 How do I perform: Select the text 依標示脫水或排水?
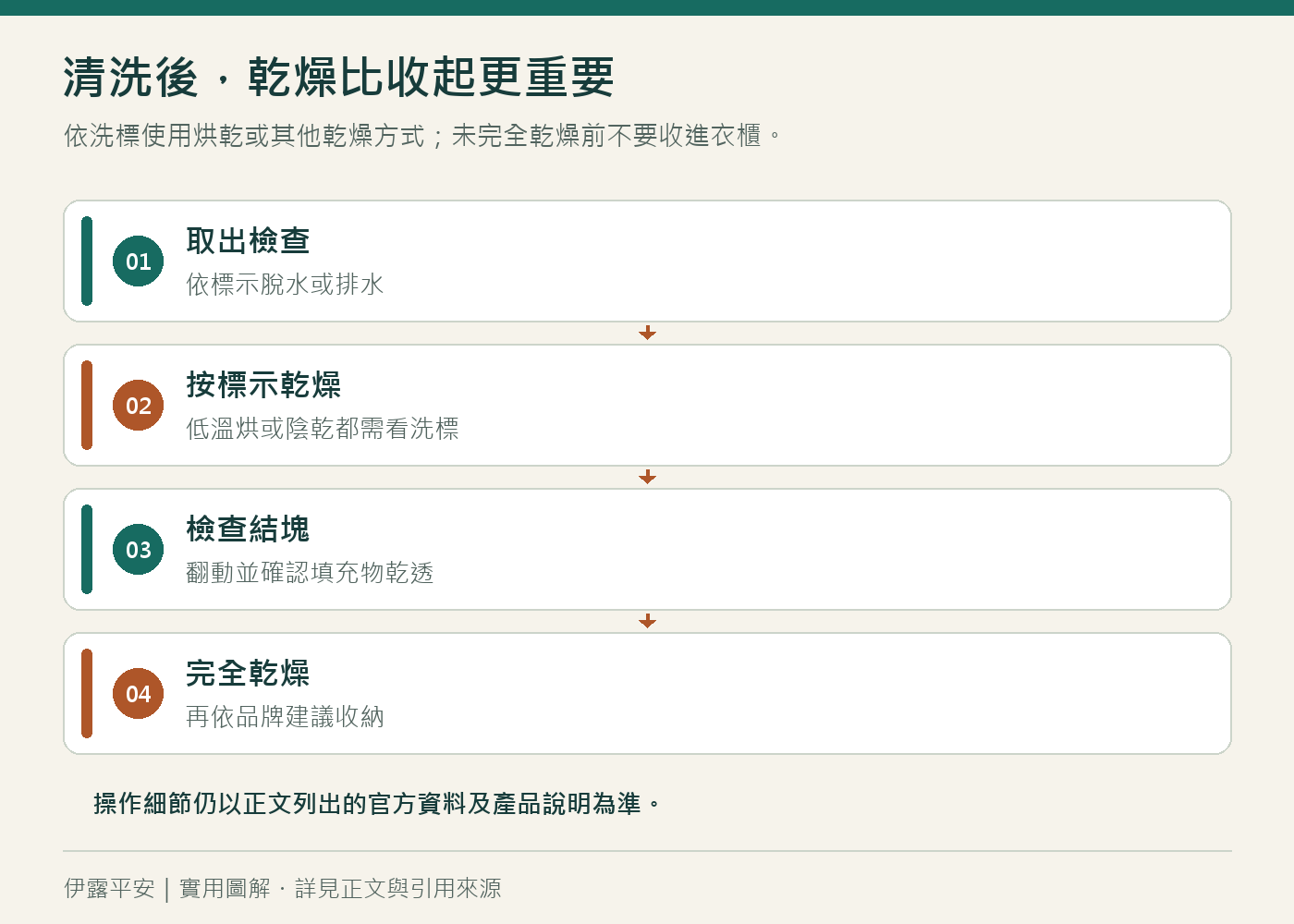click(x=285, y=285)
